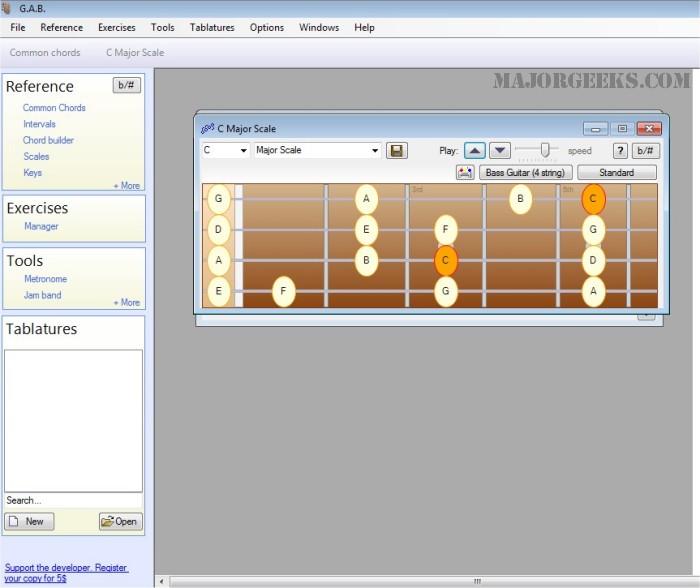This screenshot has height=588, width=700.
Task: Close the C Major Scale window
Action: click(649, 129)
